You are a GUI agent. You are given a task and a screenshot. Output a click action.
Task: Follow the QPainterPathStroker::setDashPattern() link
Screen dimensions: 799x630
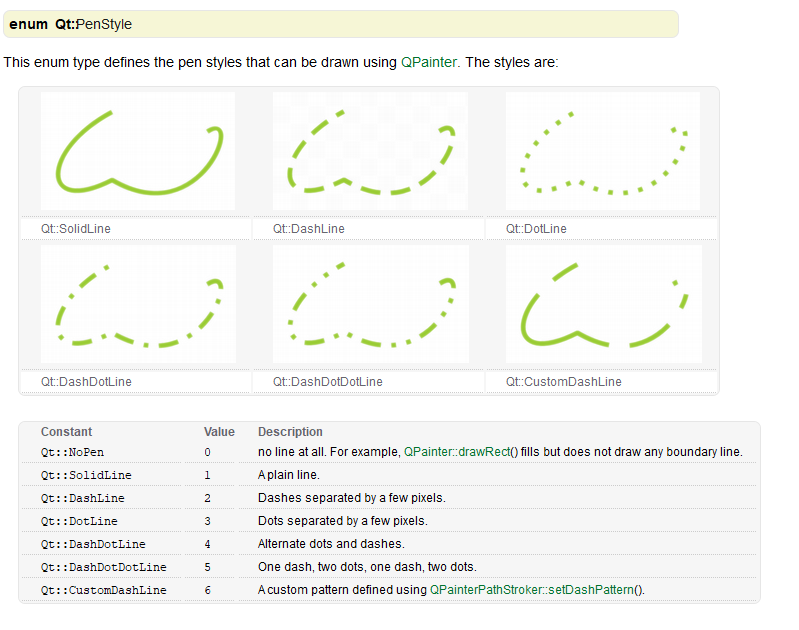pyautogui.click(x=536, y=590)
